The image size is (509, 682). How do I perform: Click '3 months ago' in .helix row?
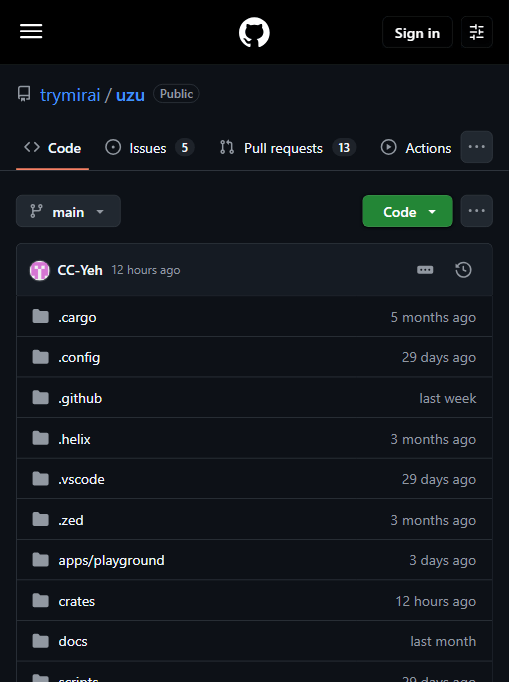[x=433, y=439]
